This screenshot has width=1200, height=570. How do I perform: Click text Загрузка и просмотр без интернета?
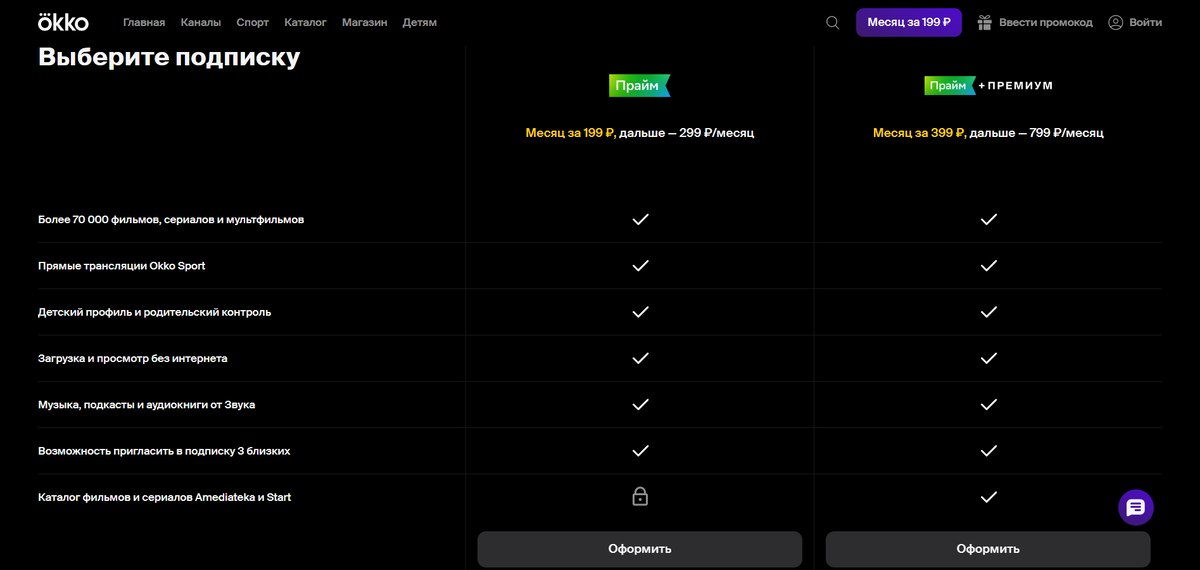(x=133, y=358)
